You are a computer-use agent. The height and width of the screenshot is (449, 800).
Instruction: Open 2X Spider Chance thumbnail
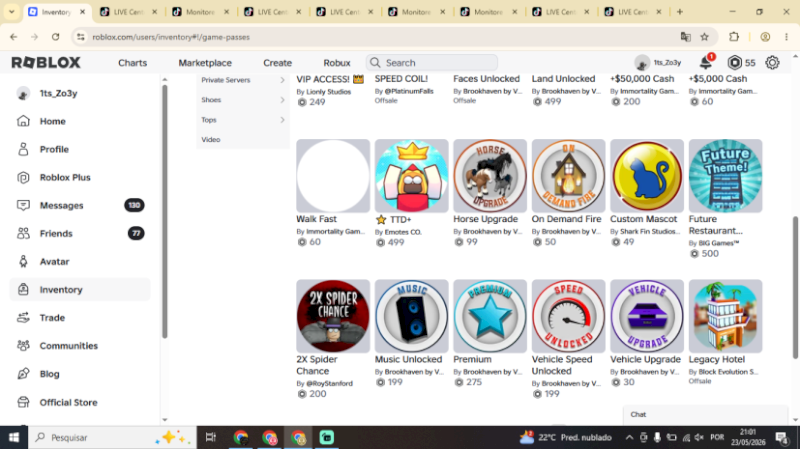click(333, 316)
